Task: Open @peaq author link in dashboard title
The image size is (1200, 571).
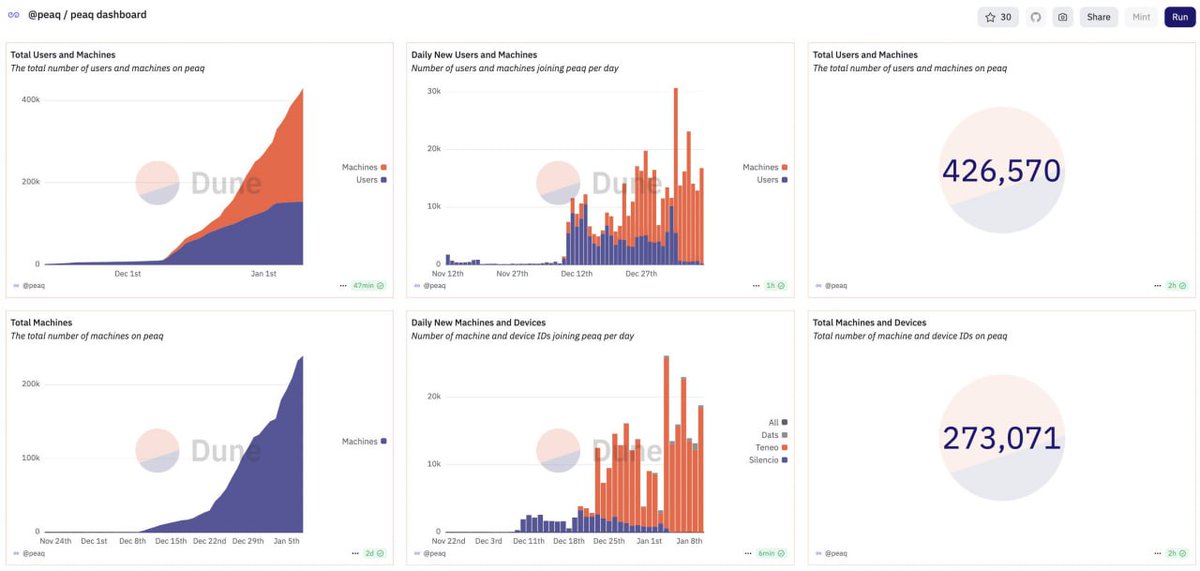Action: 45,15
